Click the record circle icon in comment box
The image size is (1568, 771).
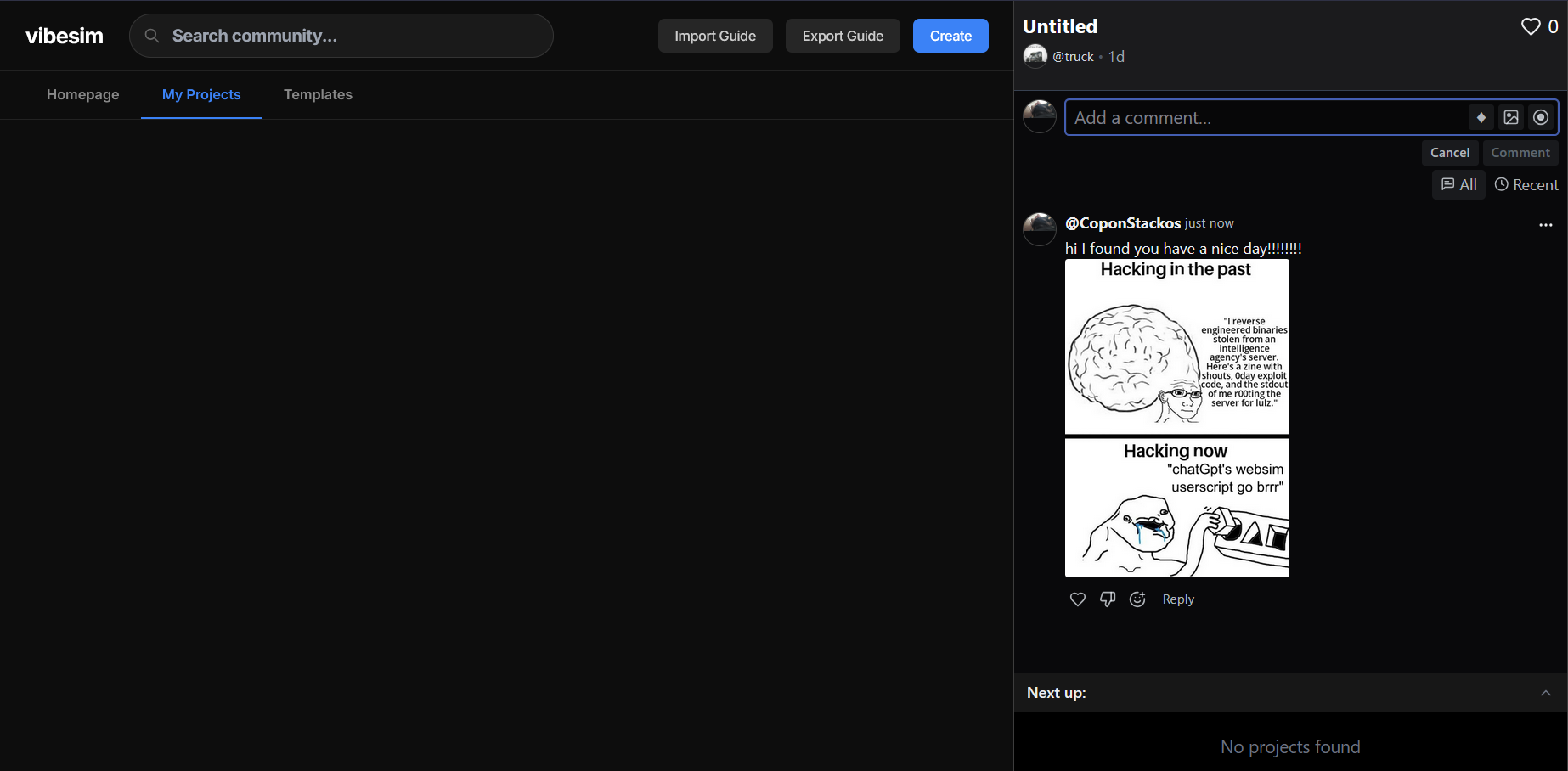[1540, 118]
